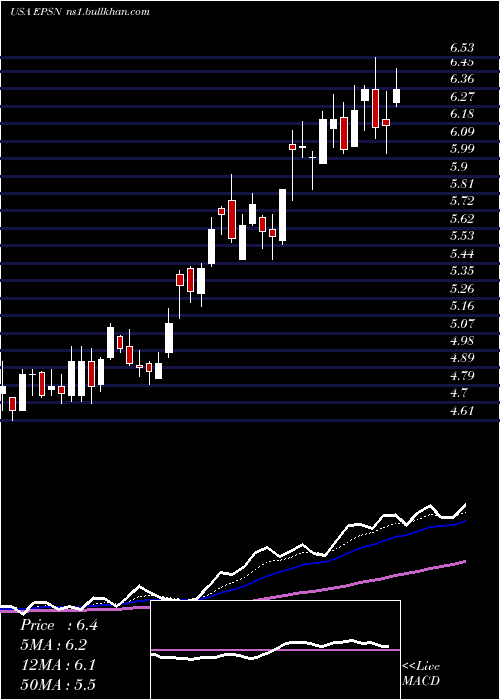The height and width of the screenshot is (700, 500).
Task: Click the blue 12MA line at its right end
Action: pos(464,521)
